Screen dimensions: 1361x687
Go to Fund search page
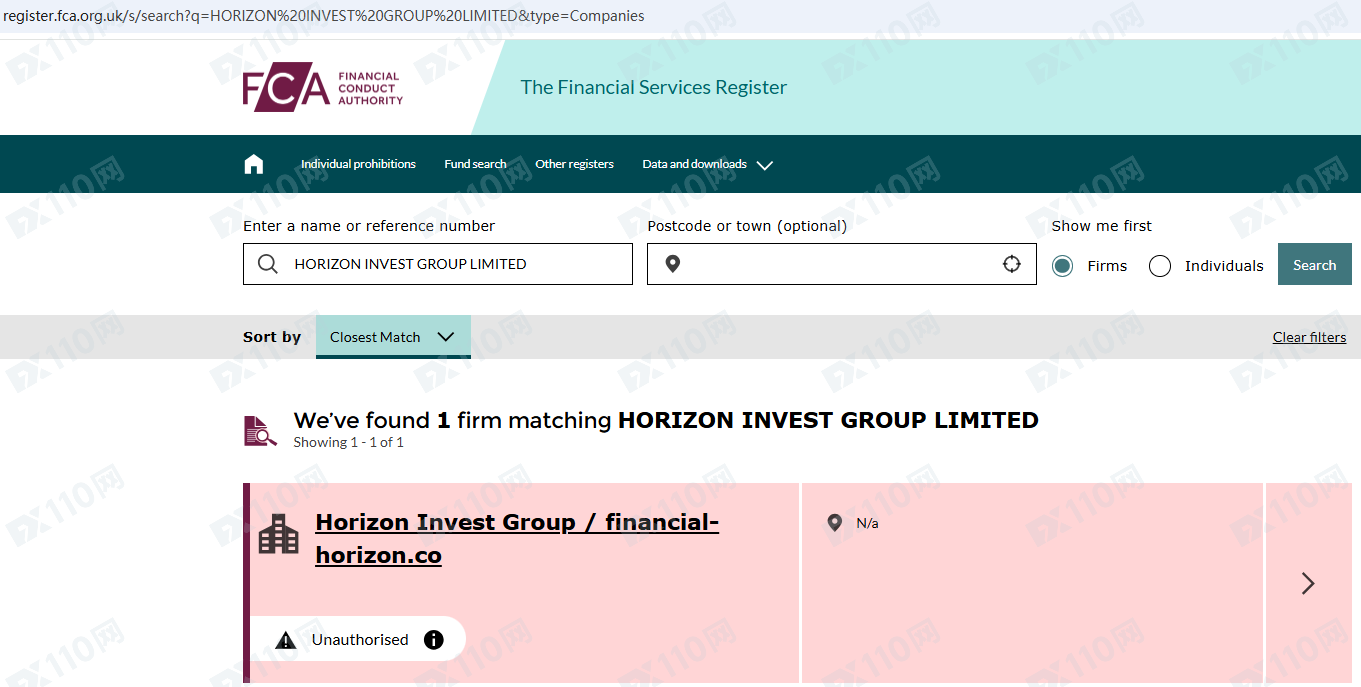(475, 164)
